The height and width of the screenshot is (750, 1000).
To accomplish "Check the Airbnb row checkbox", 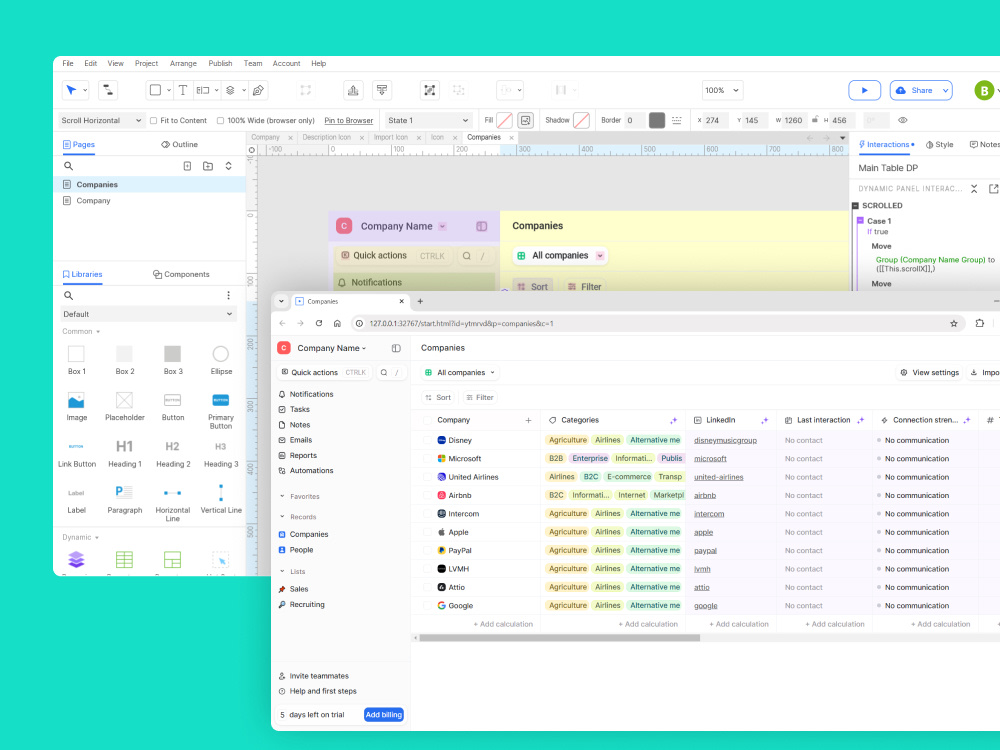I will click(x=427, y=496).
